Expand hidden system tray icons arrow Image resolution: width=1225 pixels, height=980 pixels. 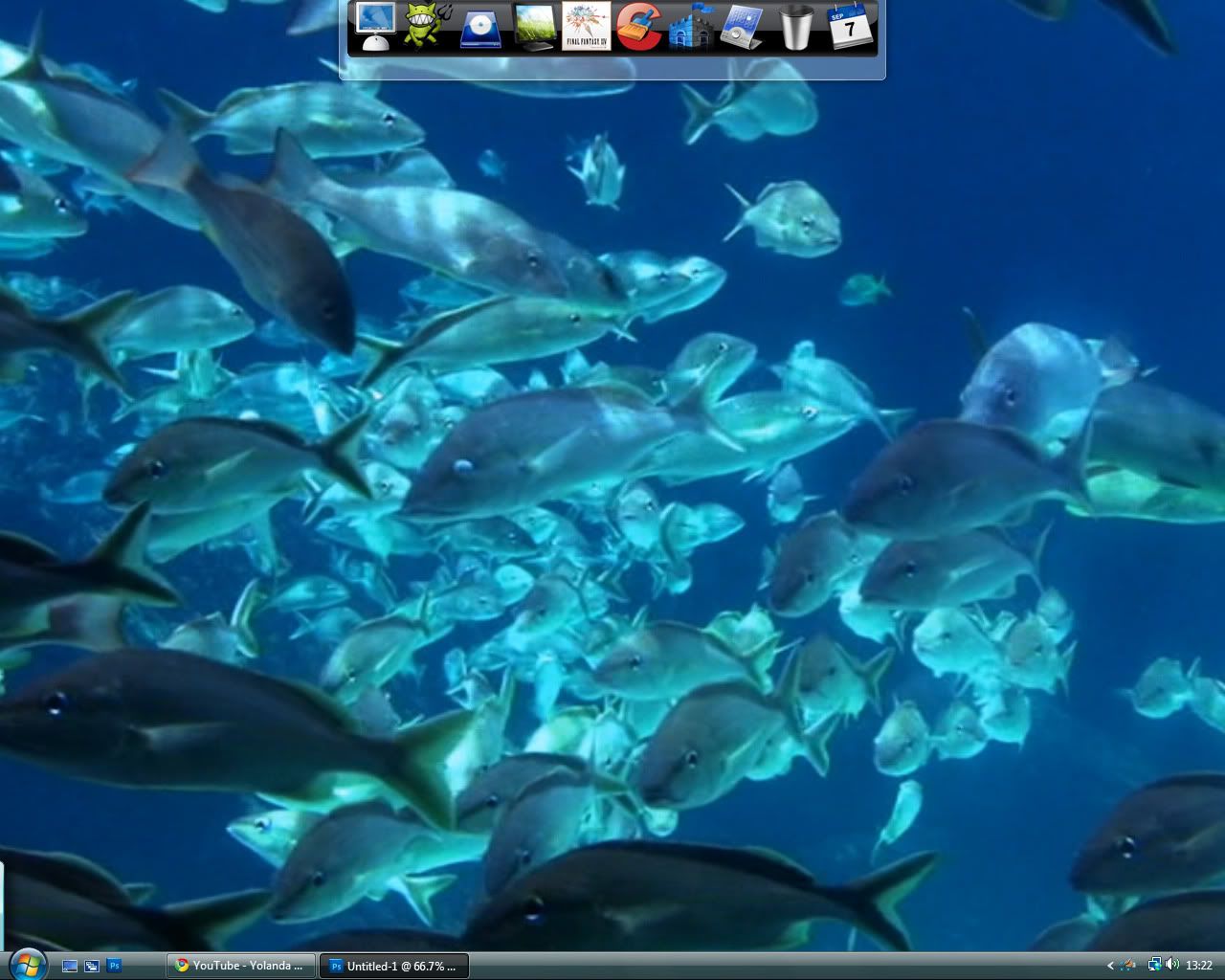1110,966
